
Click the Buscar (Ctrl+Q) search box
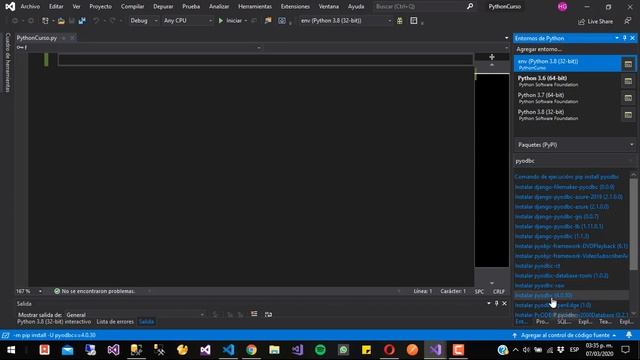coord(420,7)
